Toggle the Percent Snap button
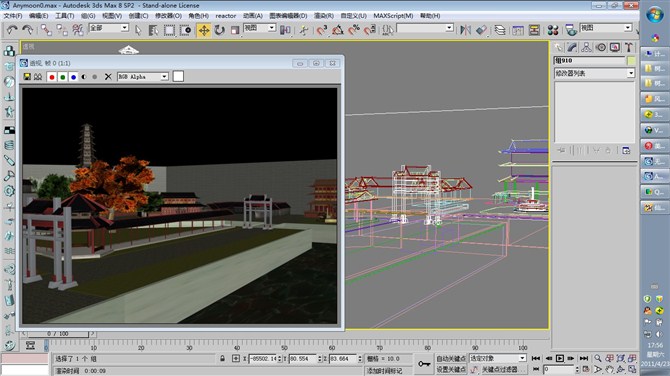 tap(354, 30)
